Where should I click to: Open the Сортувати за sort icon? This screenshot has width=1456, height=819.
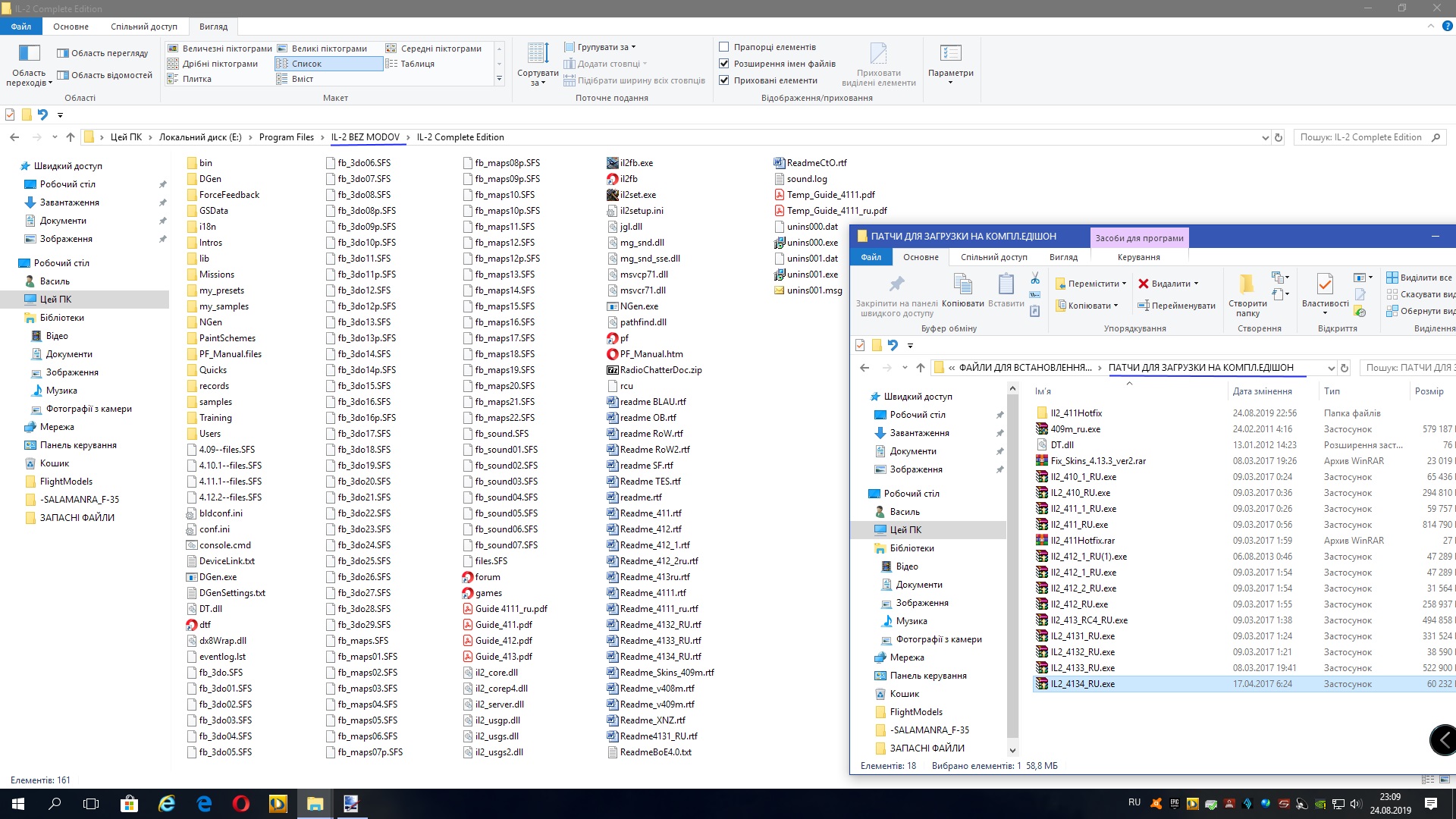pyautogui.click(x=538, y=55)
